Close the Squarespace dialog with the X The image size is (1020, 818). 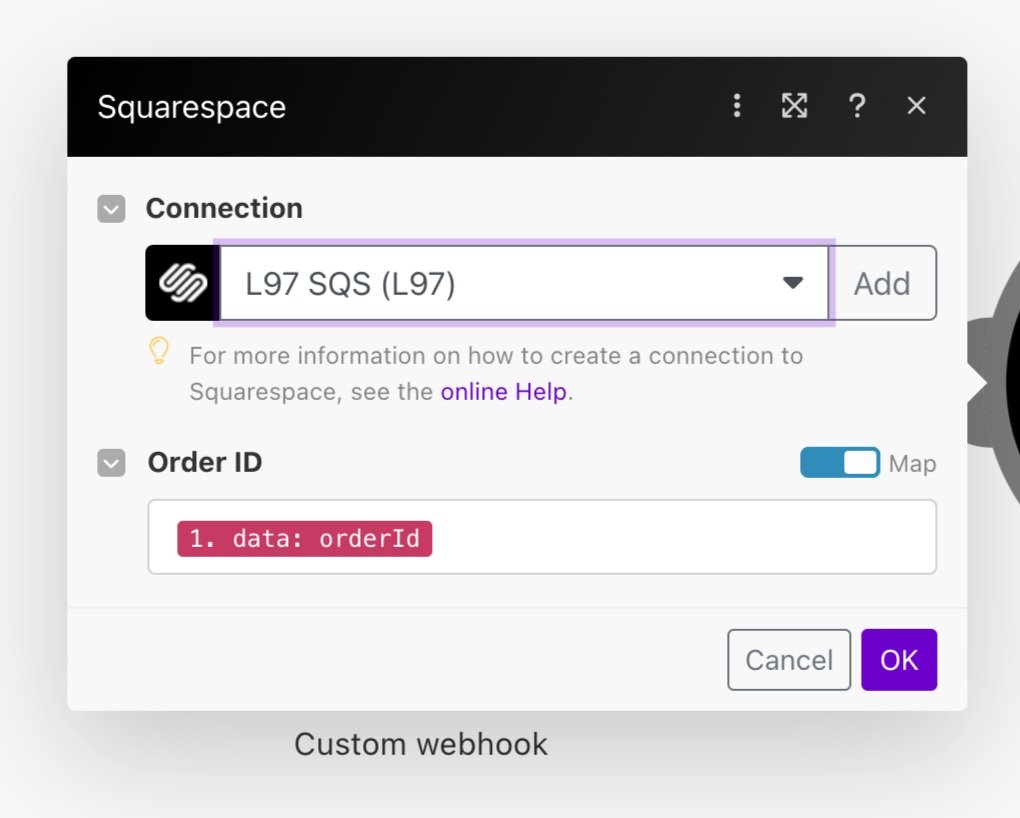pos(916,105)
